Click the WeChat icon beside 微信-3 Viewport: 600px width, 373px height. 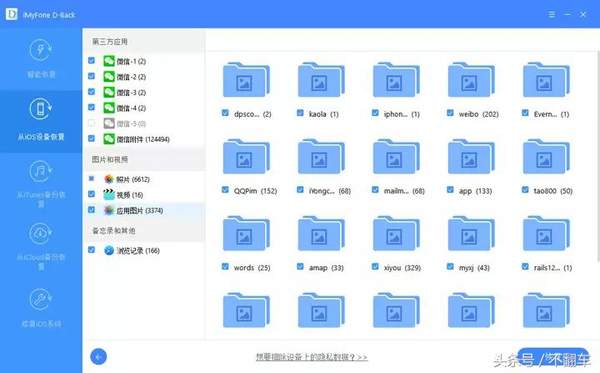tap(109, 92)
